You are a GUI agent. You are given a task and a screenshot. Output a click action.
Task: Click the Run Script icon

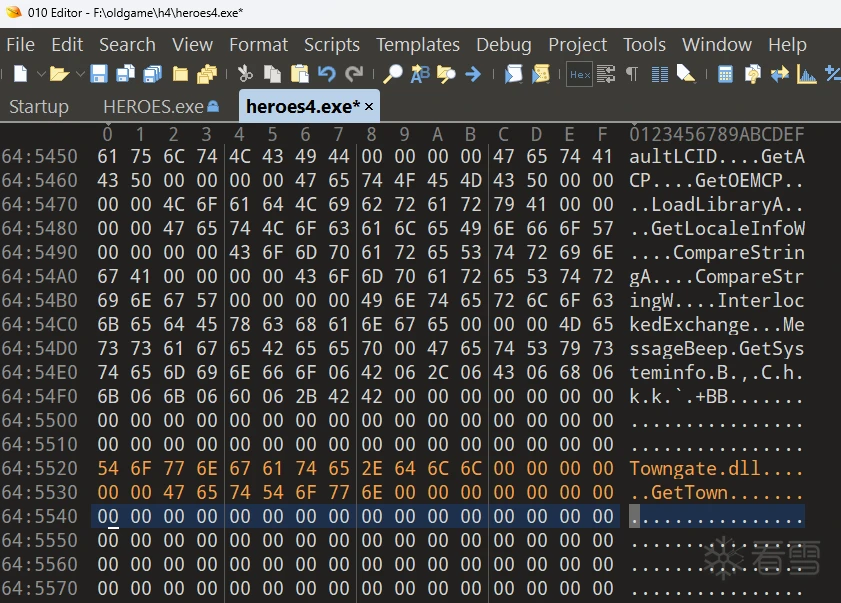513,73
